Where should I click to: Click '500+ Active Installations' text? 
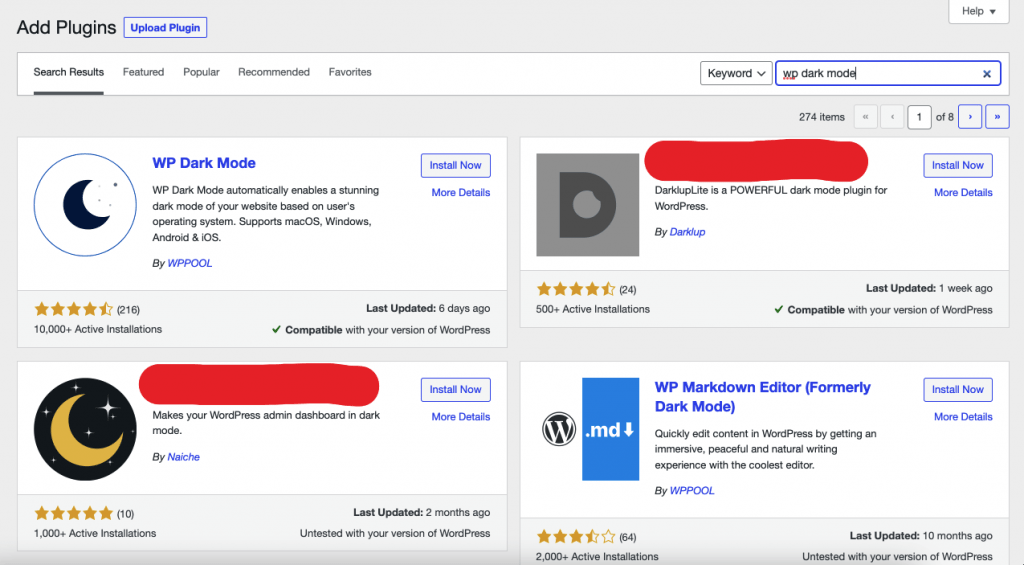point(593,309)
